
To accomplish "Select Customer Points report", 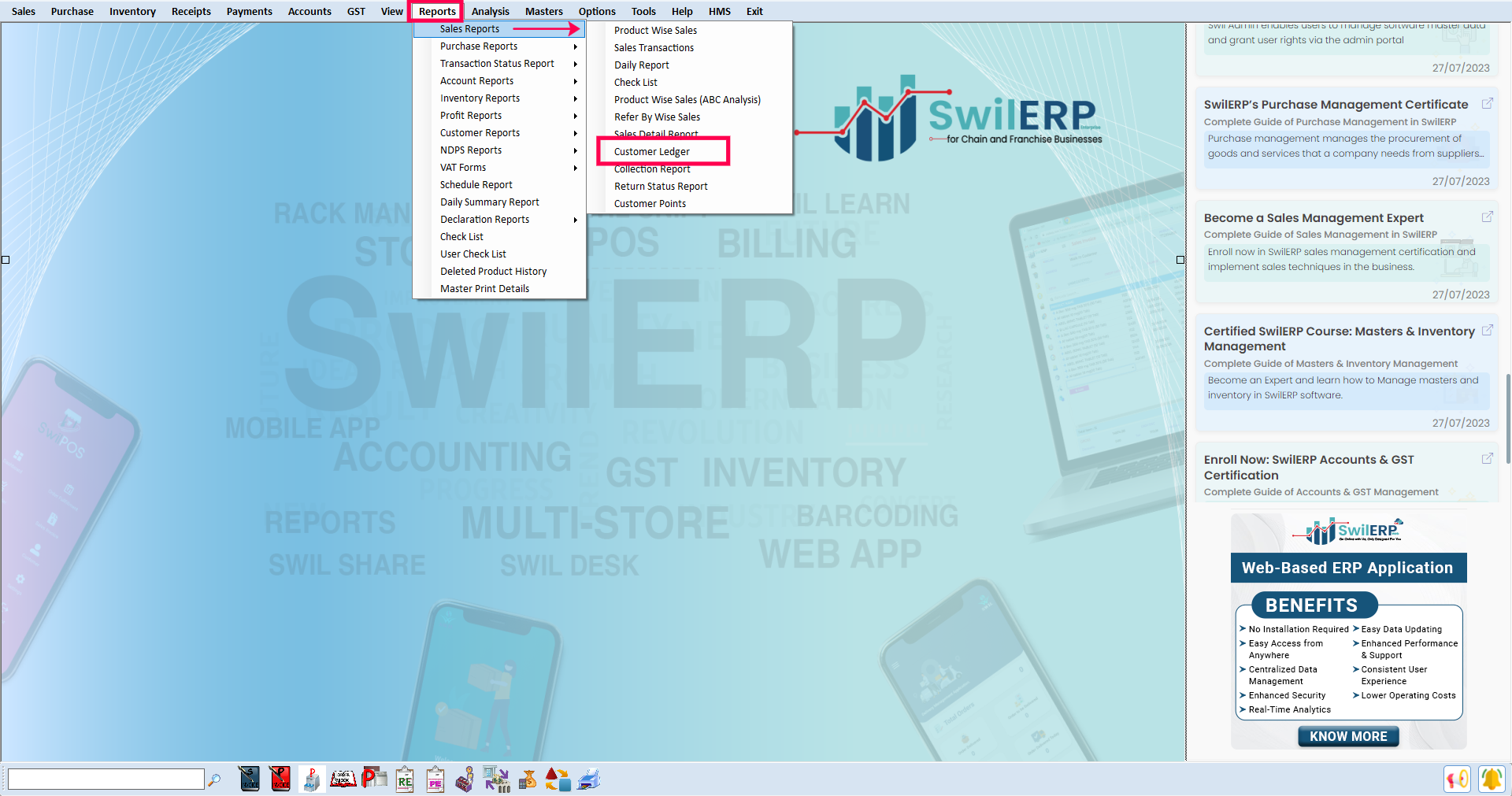I will click(650, 204).
